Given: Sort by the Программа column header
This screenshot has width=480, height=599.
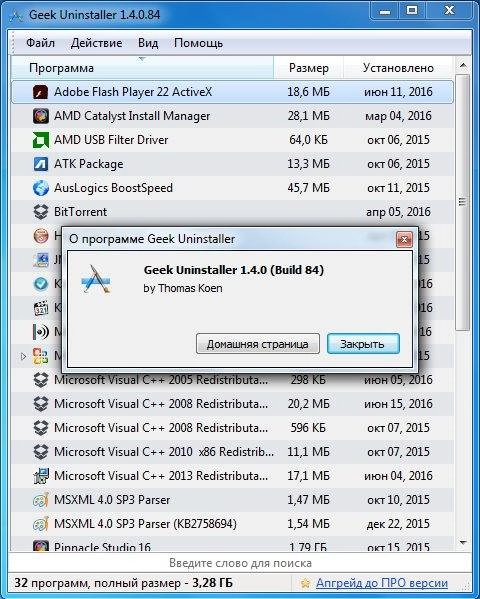Looking at the screenshot, I should tap(142, 68).
